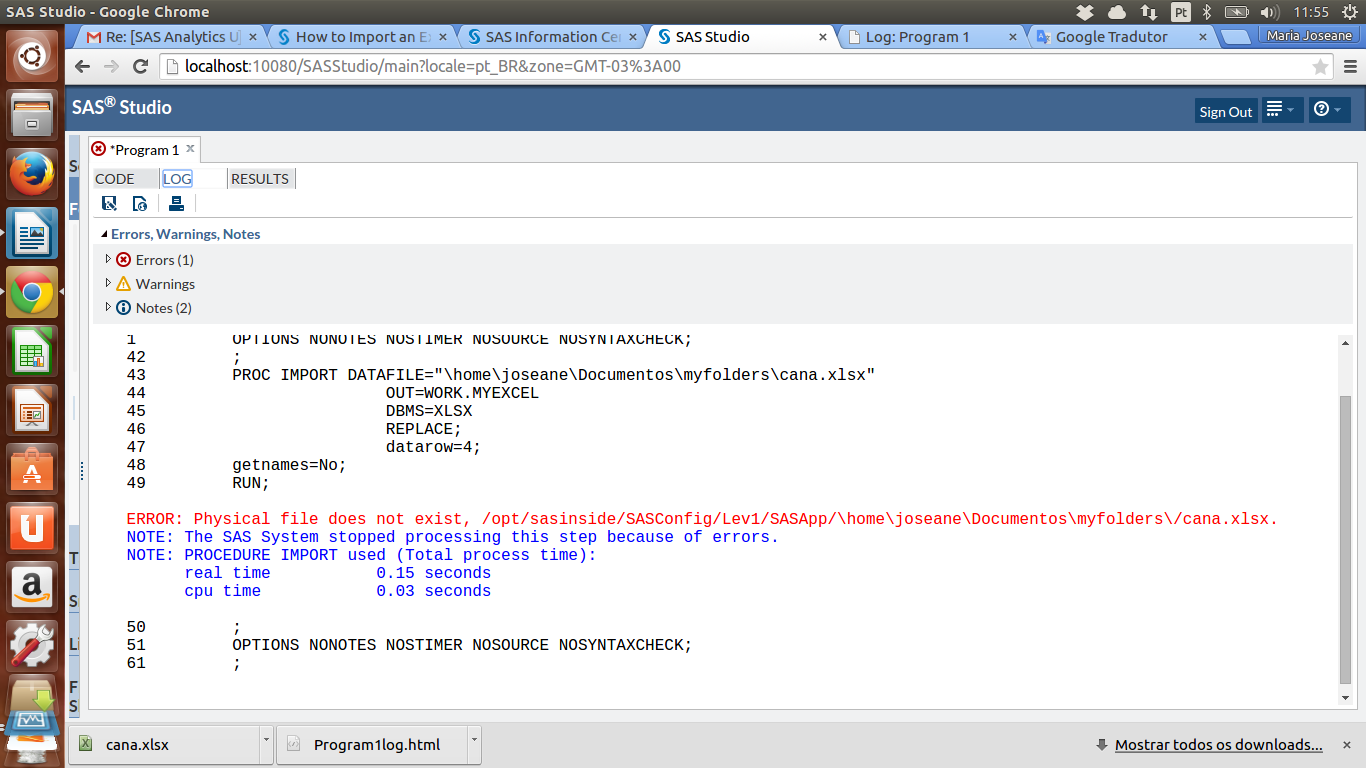Viewport: 1366px width, 768px height.
Task: Click the 'cpu time 0.03 seconds' line
Action: (338, 591)
